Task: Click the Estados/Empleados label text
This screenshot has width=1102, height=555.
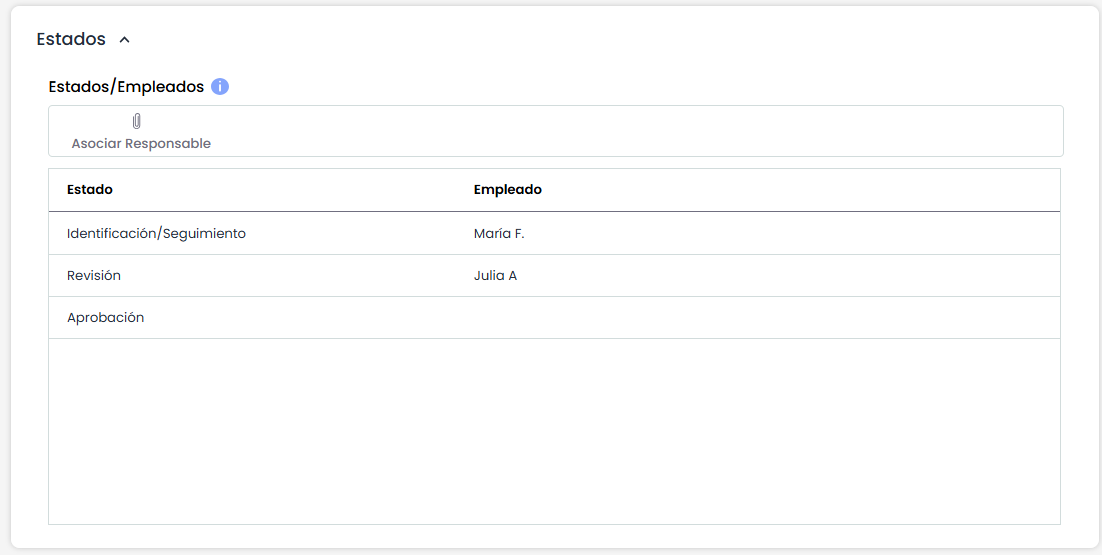Action: click(126, 87)
